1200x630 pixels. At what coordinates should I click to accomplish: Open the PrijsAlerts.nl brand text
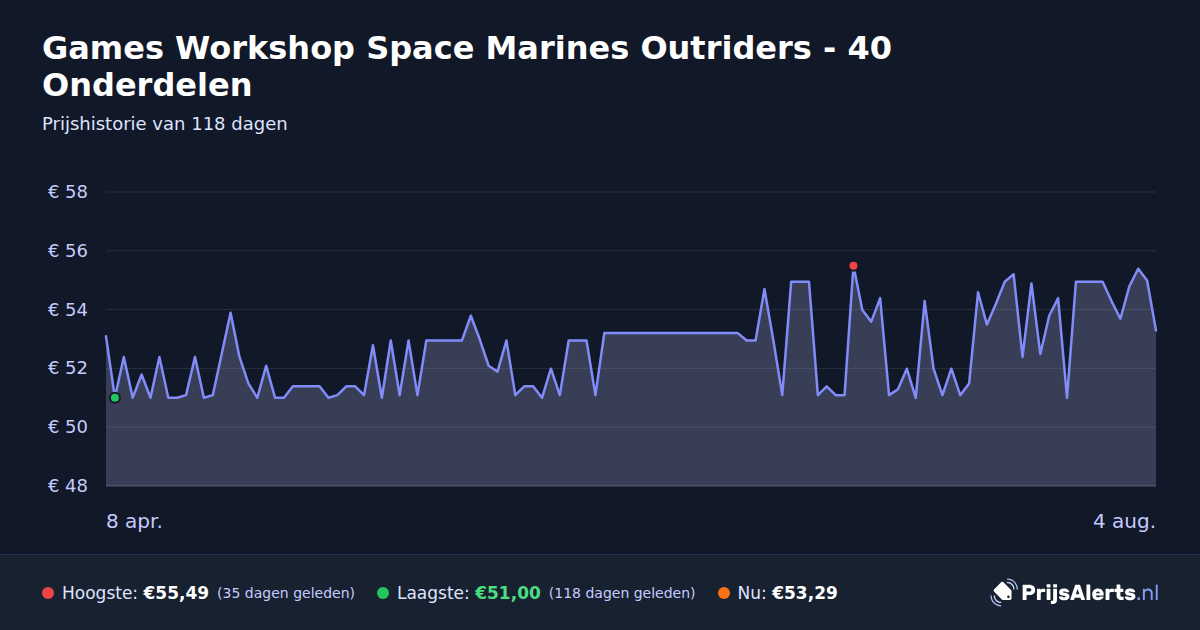pos(1090,592)
